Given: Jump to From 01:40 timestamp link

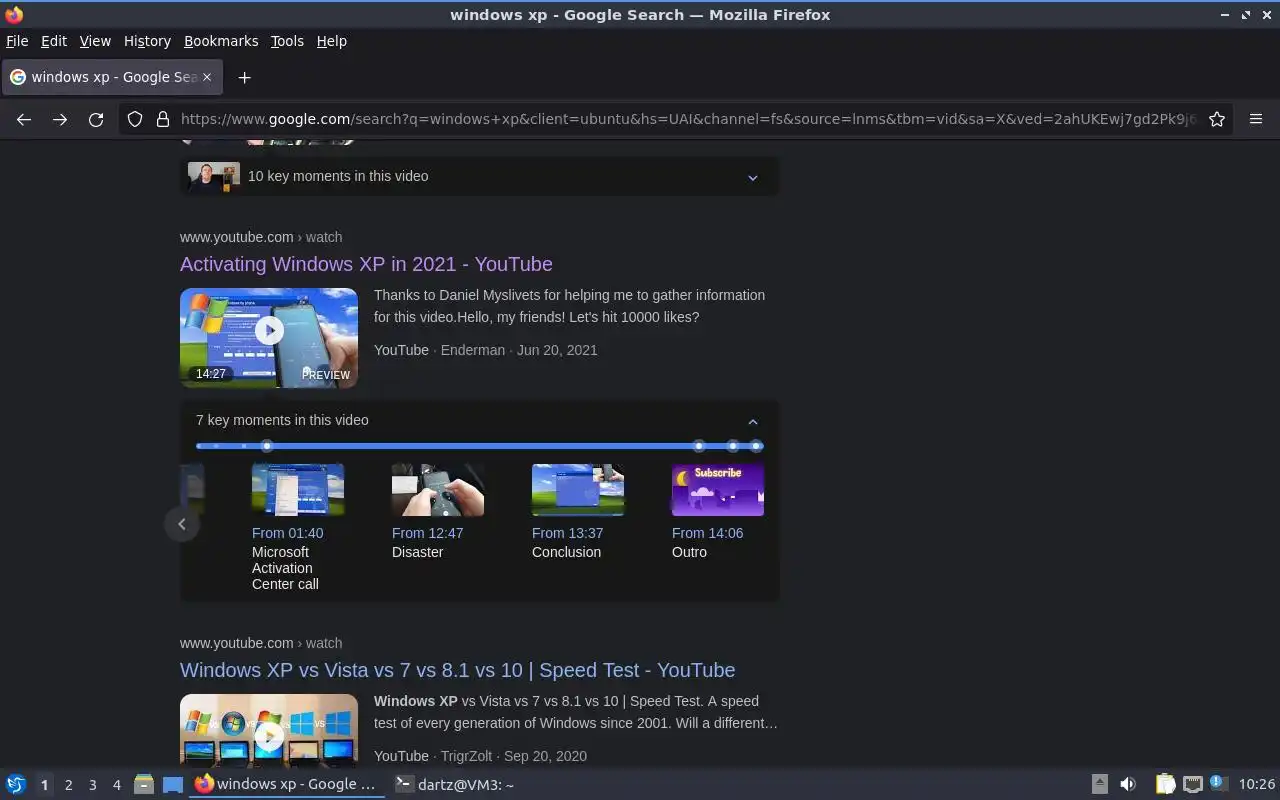Looking at the screenshot, I should (287, 533).
